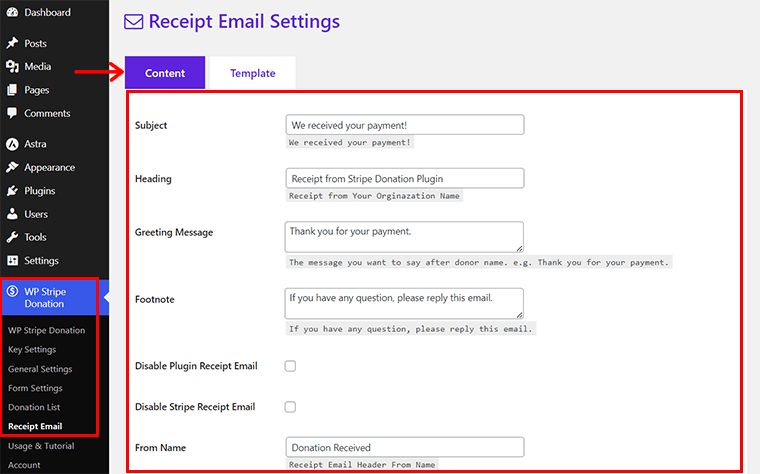
Task: Open Donation List submenu
Action: click(34, 407)
